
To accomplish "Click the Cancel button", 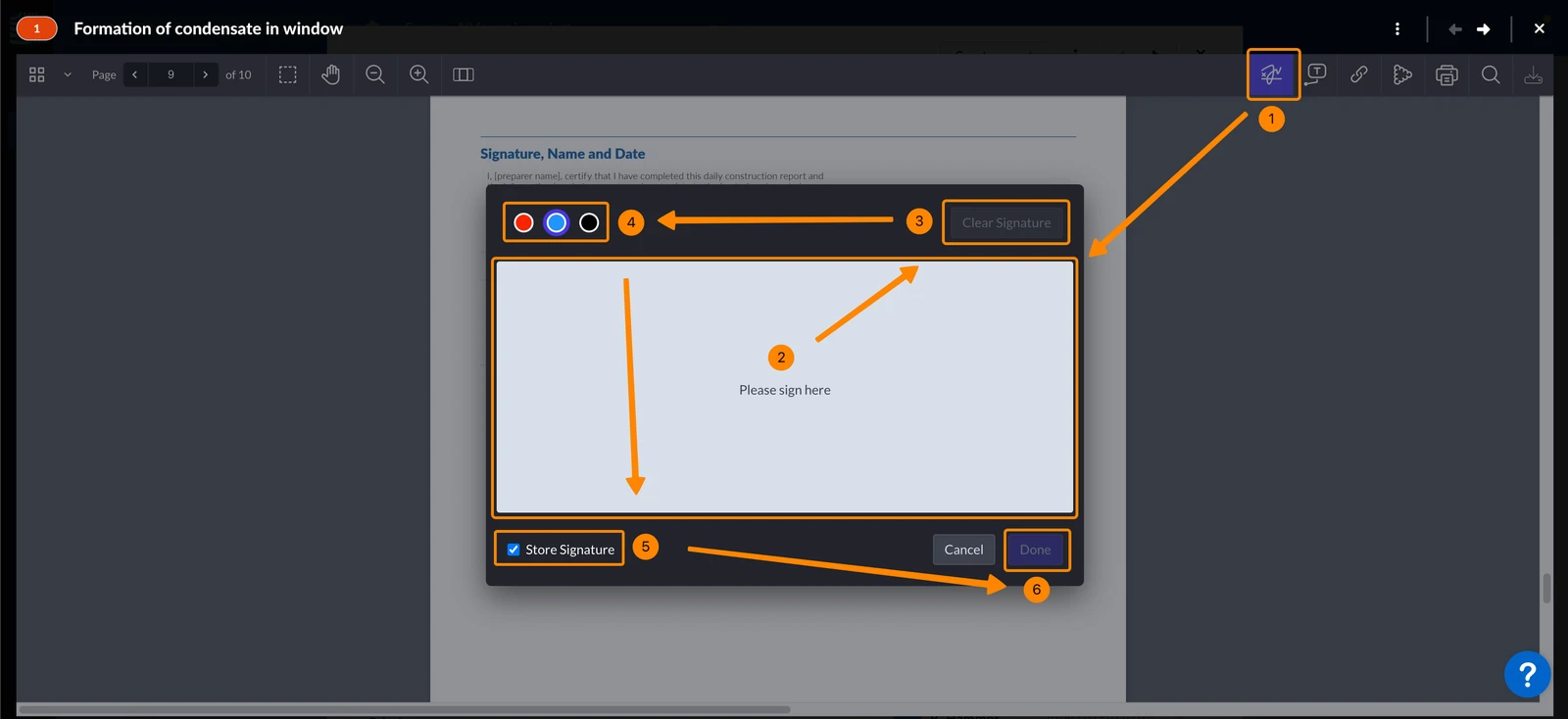I will (x=963, y=550).
